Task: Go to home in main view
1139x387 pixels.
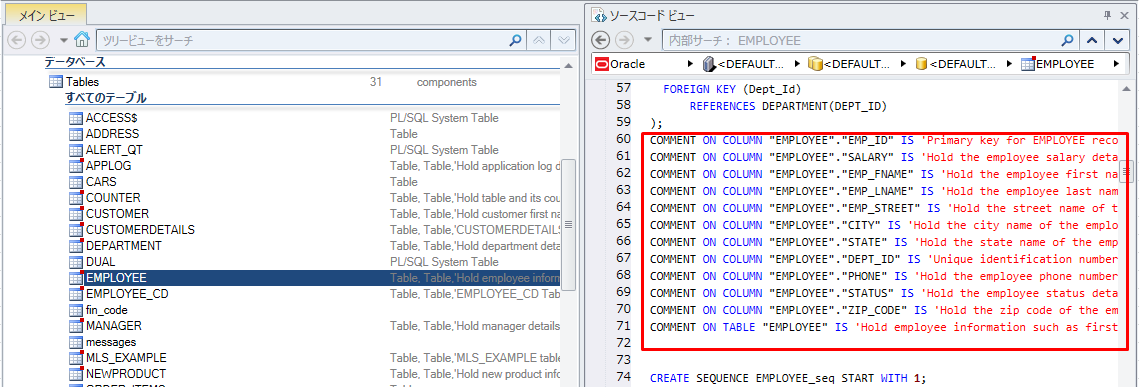Action: 82,39
